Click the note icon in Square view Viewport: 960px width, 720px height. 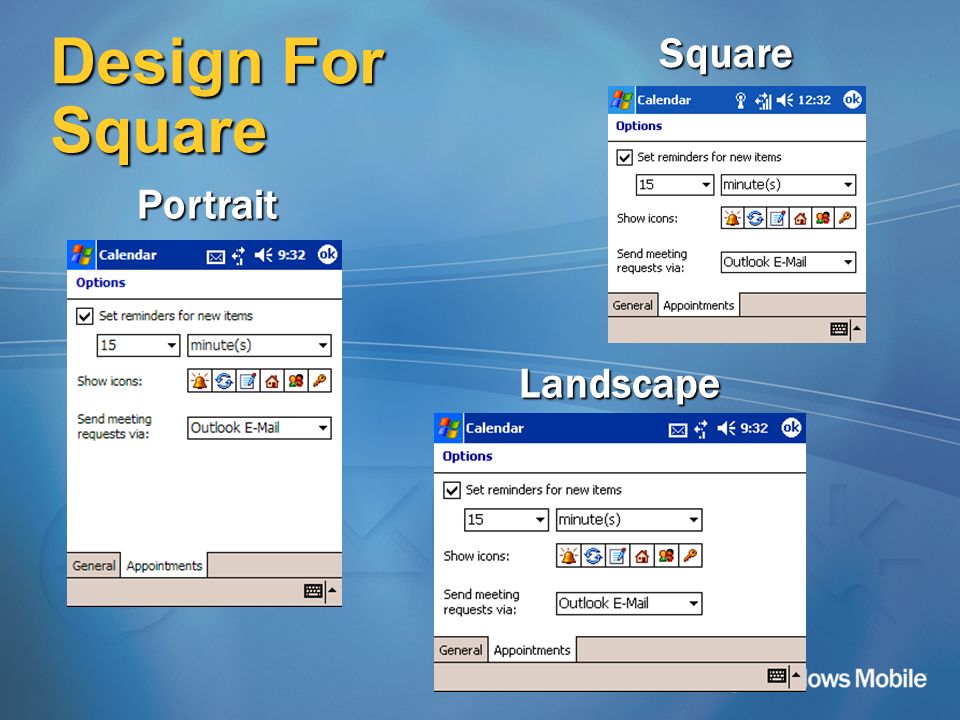(x=778, y=218)
